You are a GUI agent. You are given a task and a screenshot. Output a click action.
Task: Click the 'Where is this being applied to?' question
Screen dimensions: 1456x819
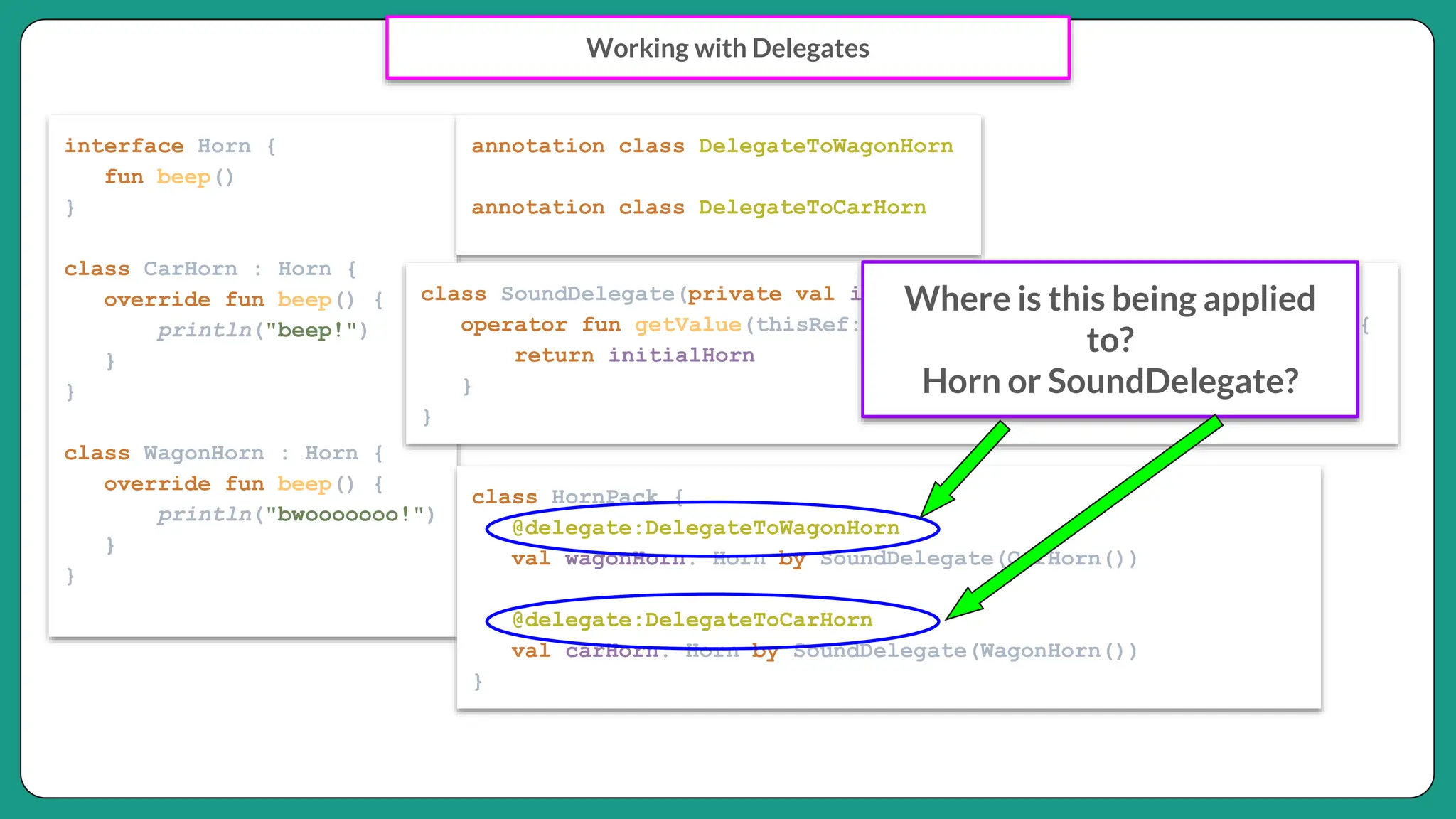pos(1110,318)
